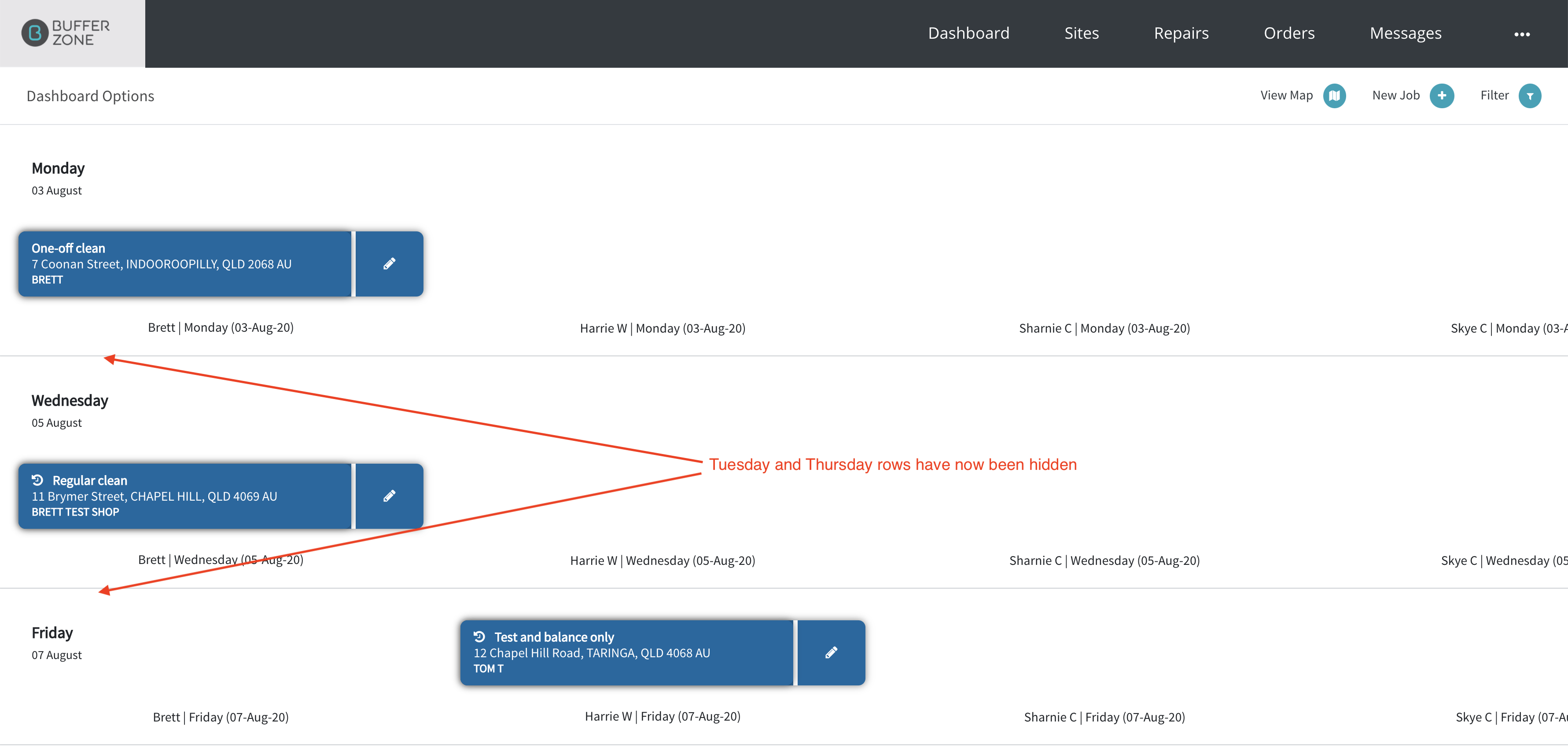This screenshot has height=747, width=1568.
Task: Click 'Brett | Monday (03-Aug-20)' label
Action: coord(221,328)
